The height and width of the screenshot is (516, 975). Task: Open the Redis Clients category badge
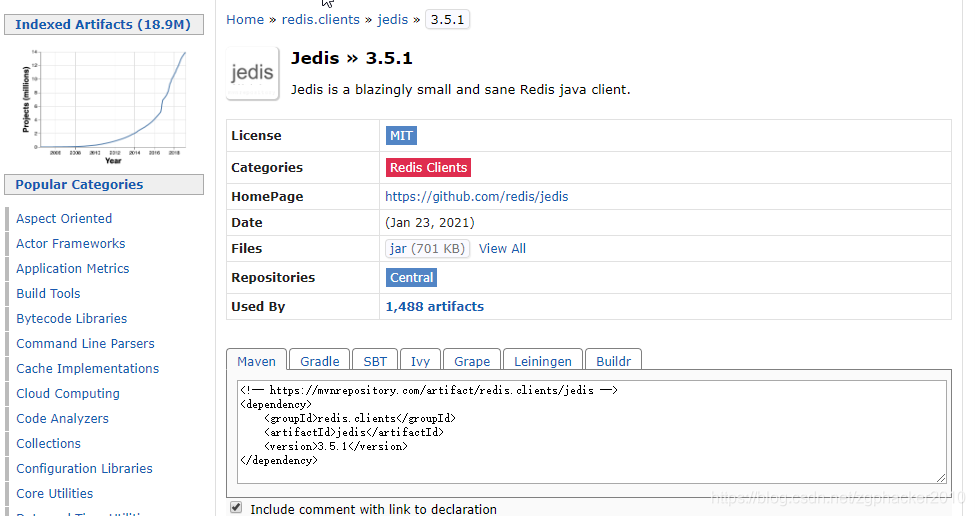[x=428, y=168]
